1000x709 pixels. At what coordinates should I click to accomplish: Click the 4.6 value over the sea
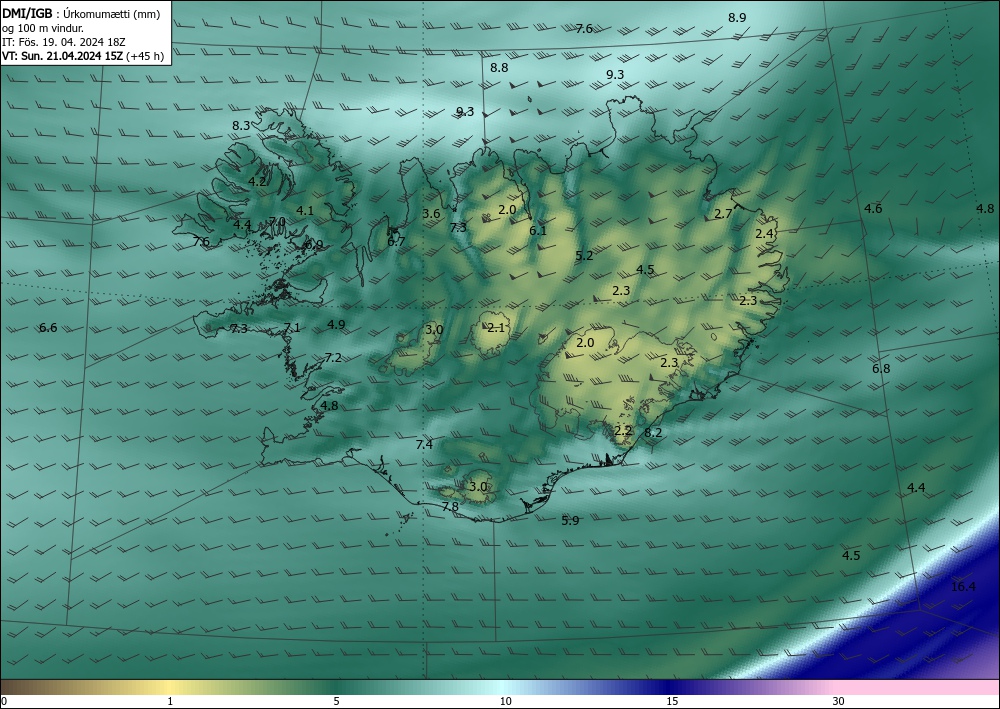(x=873, y=208)
